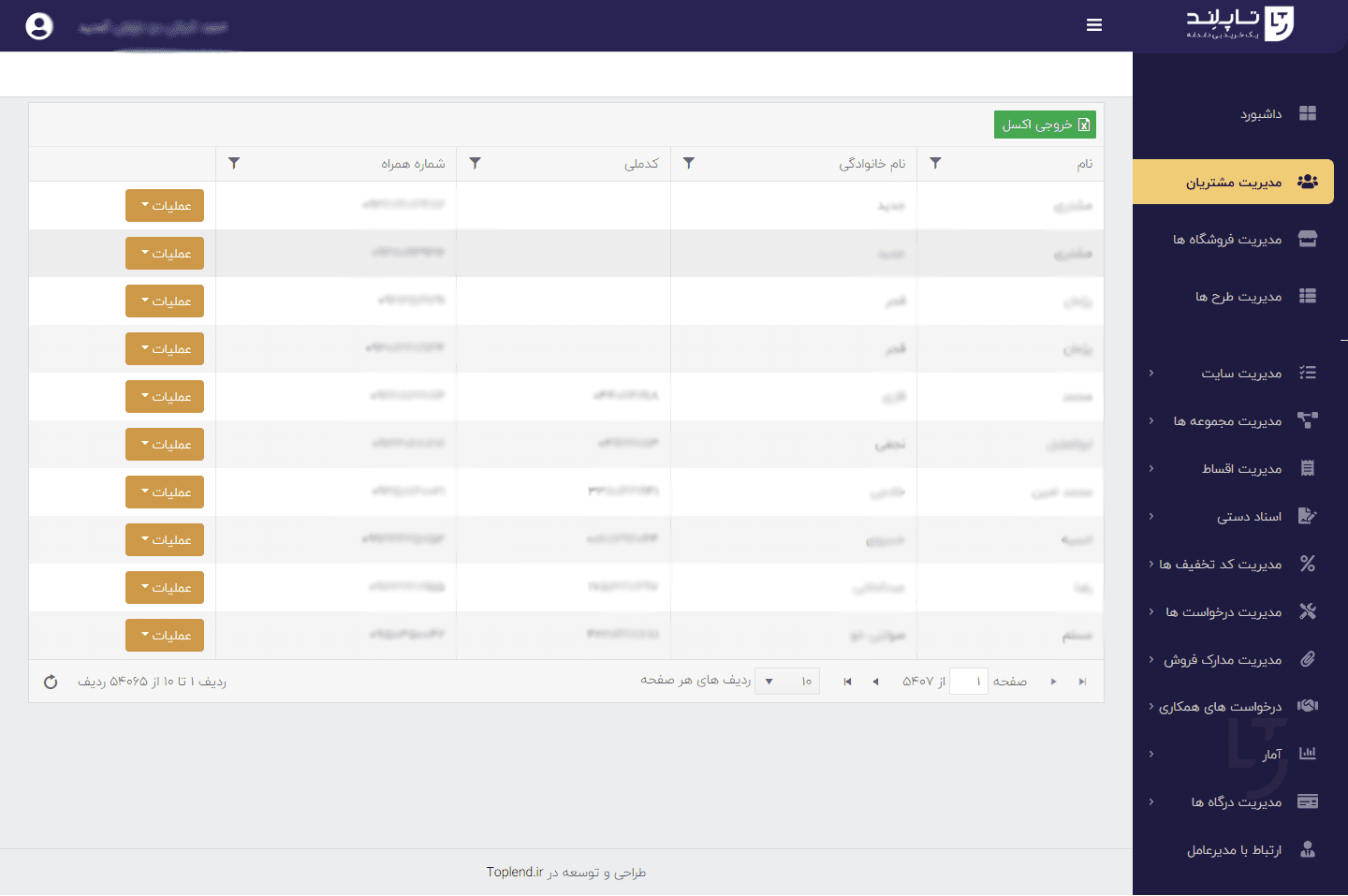Open عملیات dropdown in fifth row

pos(165,397)
